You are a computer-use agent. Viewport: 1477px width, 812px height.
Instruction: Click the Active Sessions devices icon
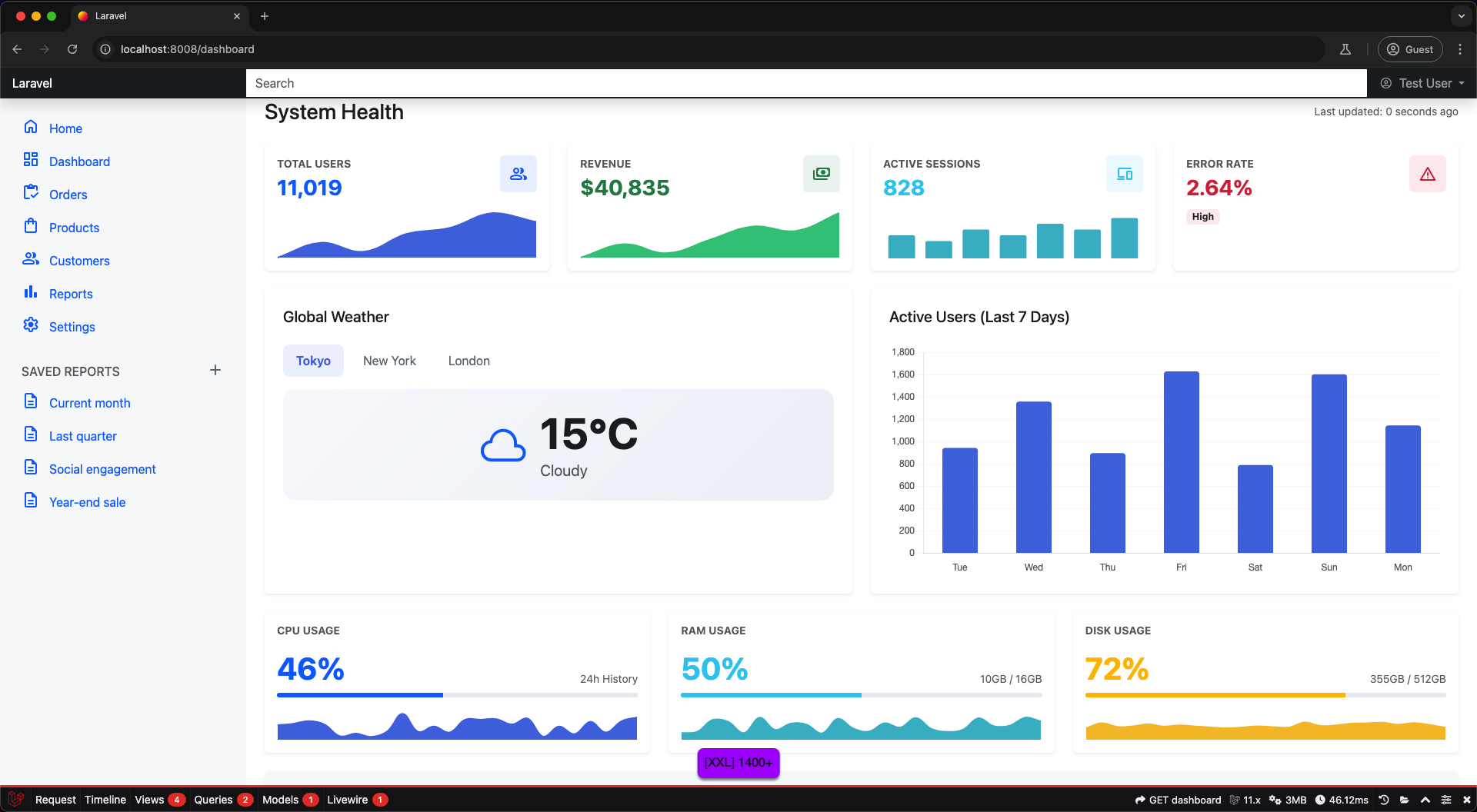[x=1125, y=174]
